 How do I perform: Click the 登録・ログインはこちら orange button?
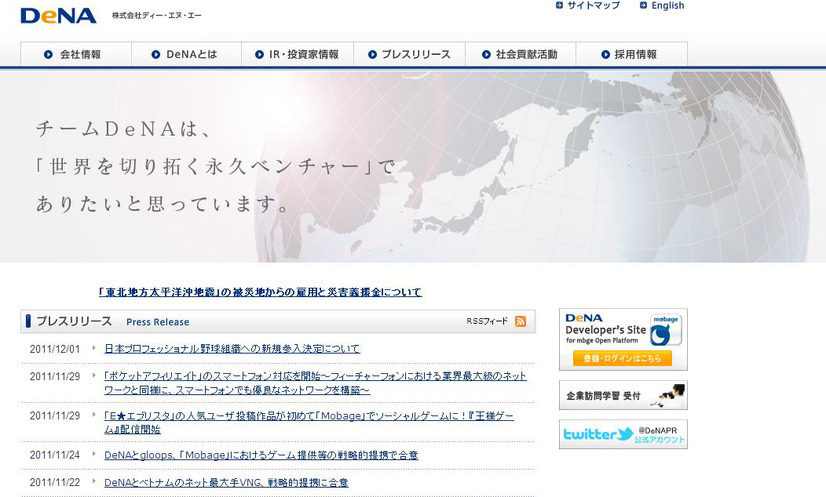pyautogui.click(x=622, y=358)
